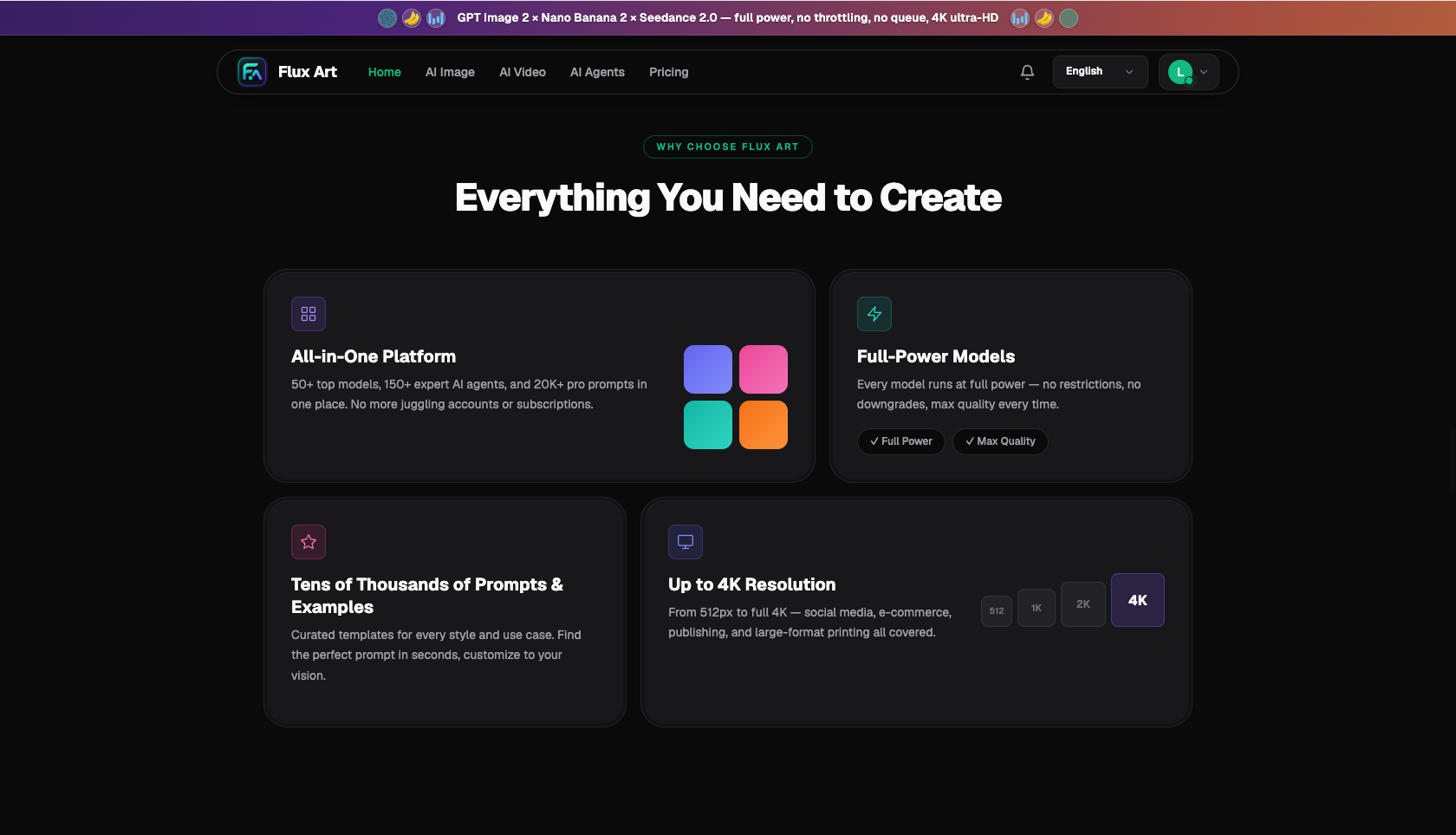Open the AI Image menu item
1456x835 pixels.
tap(450, 72)
